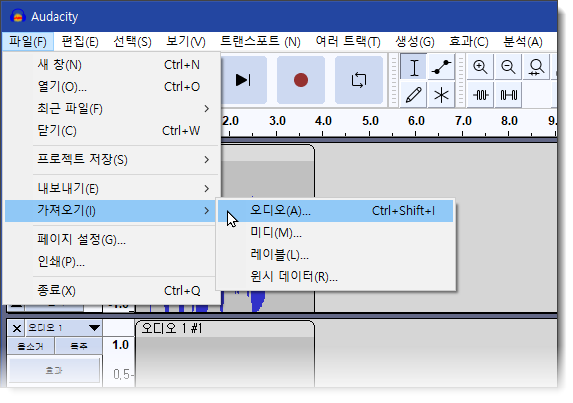The width and height of the screenshot is (573, 403).
Task: Open the 분석(A) menu
Action: tap(523, 42)
